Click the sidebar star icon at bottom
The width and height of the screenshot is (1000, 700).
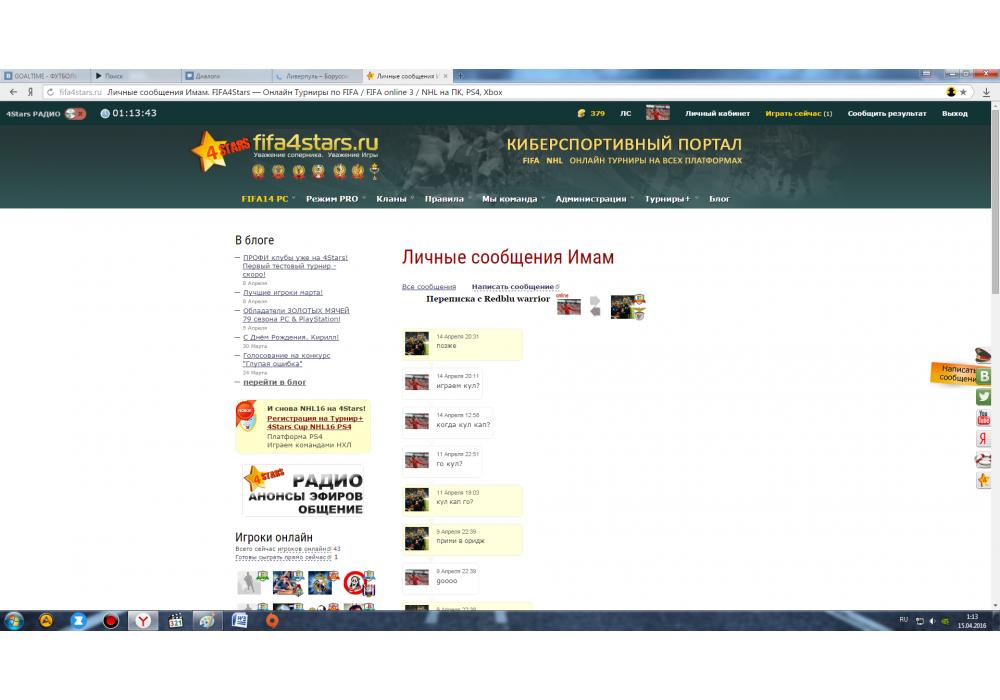click(983, 480)
